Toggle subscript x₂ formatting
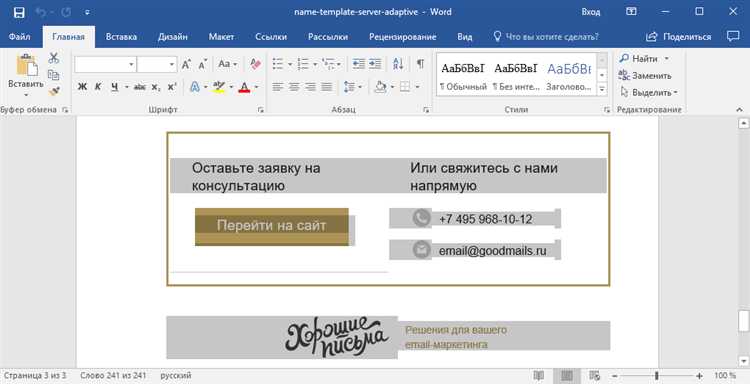The width and height of the screenshot is (750, 384). coord(155,87)
